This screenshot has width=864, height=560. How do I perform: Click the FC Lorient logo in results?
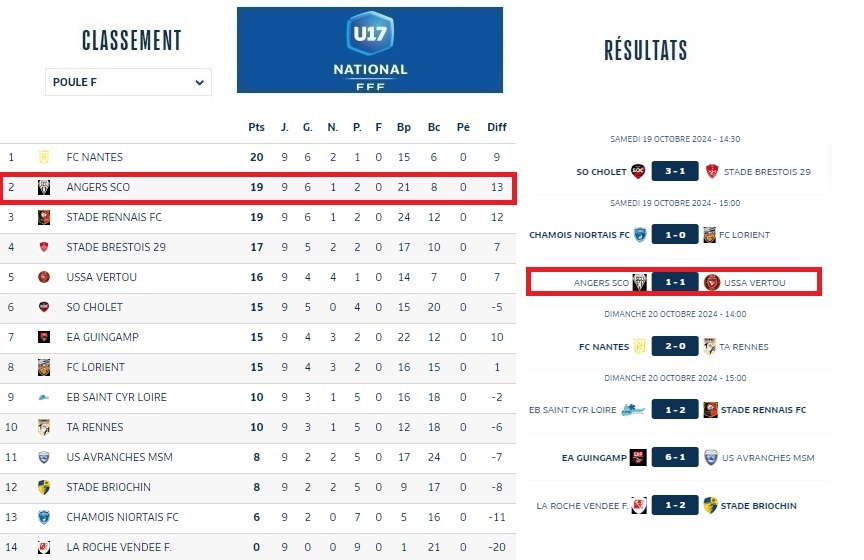(x=712, y=235)
